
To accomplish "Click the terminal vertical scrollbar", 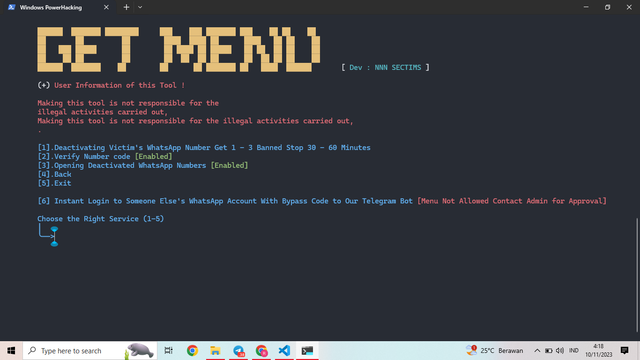I will [x=637, y=276].
